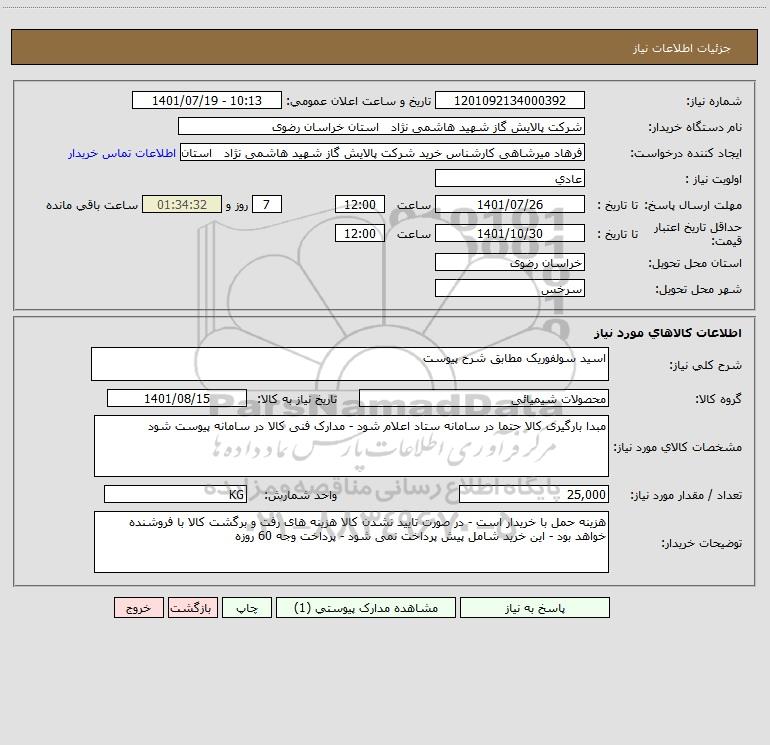
Task: Click buyer organization name field
Action: [381, 126]
